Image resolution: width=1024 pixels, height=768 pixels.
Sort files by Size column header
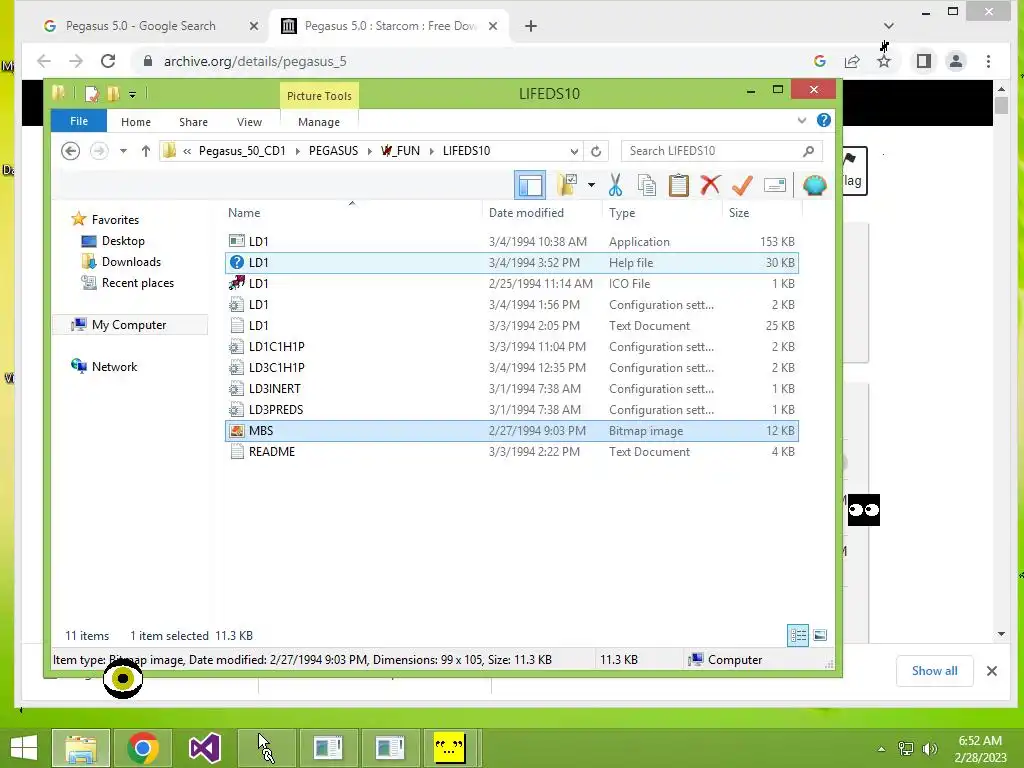(x=739, y=213)
